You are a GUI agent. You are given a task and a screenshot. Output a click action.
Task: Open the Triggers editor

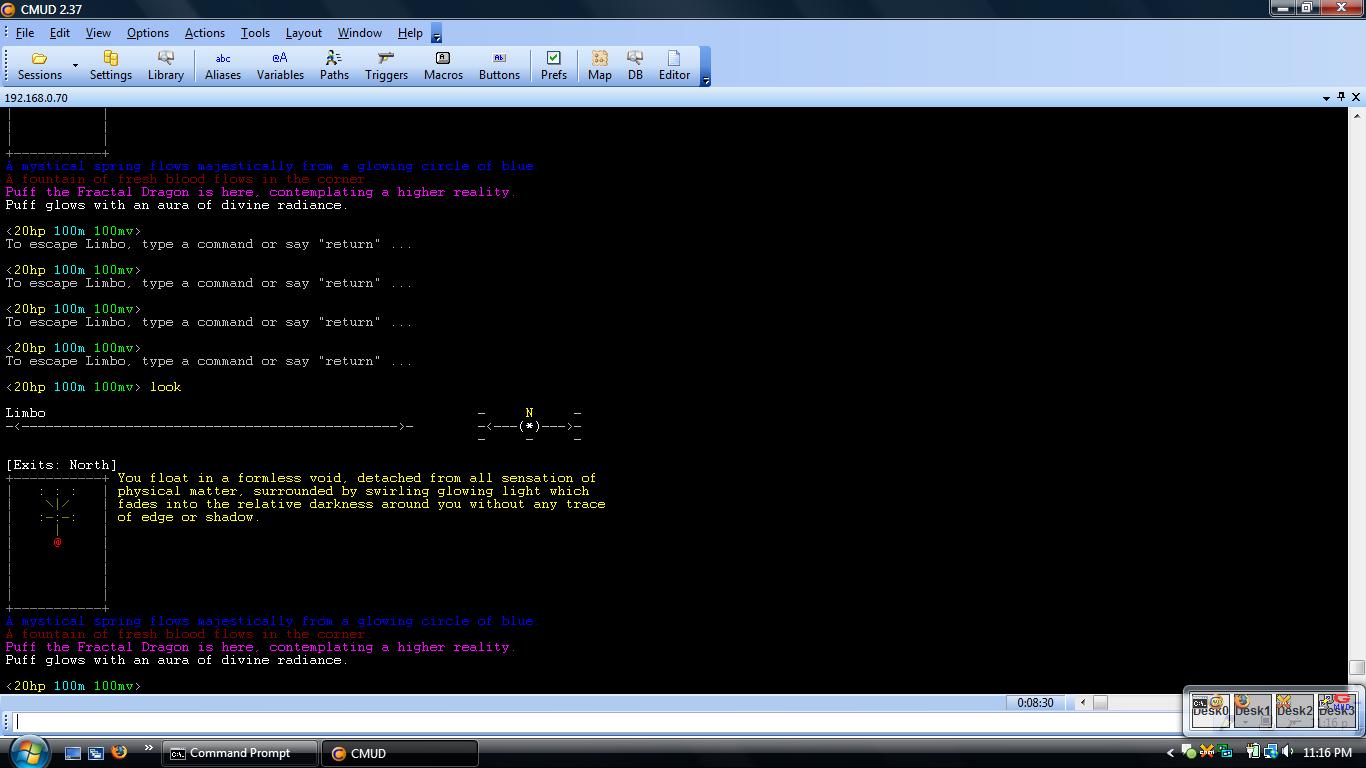pos(386,66)
